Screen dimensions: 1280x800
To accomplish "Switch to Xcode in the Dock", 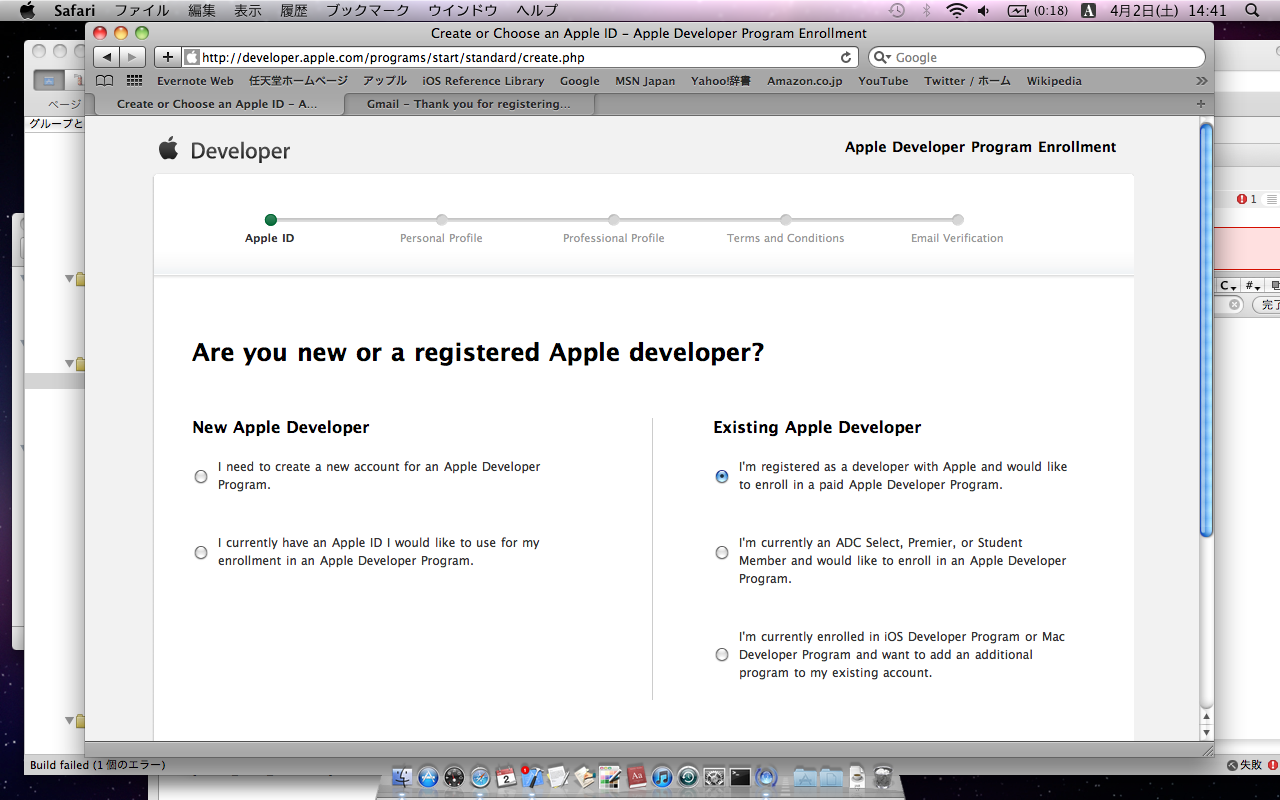I will pos(532,777).
